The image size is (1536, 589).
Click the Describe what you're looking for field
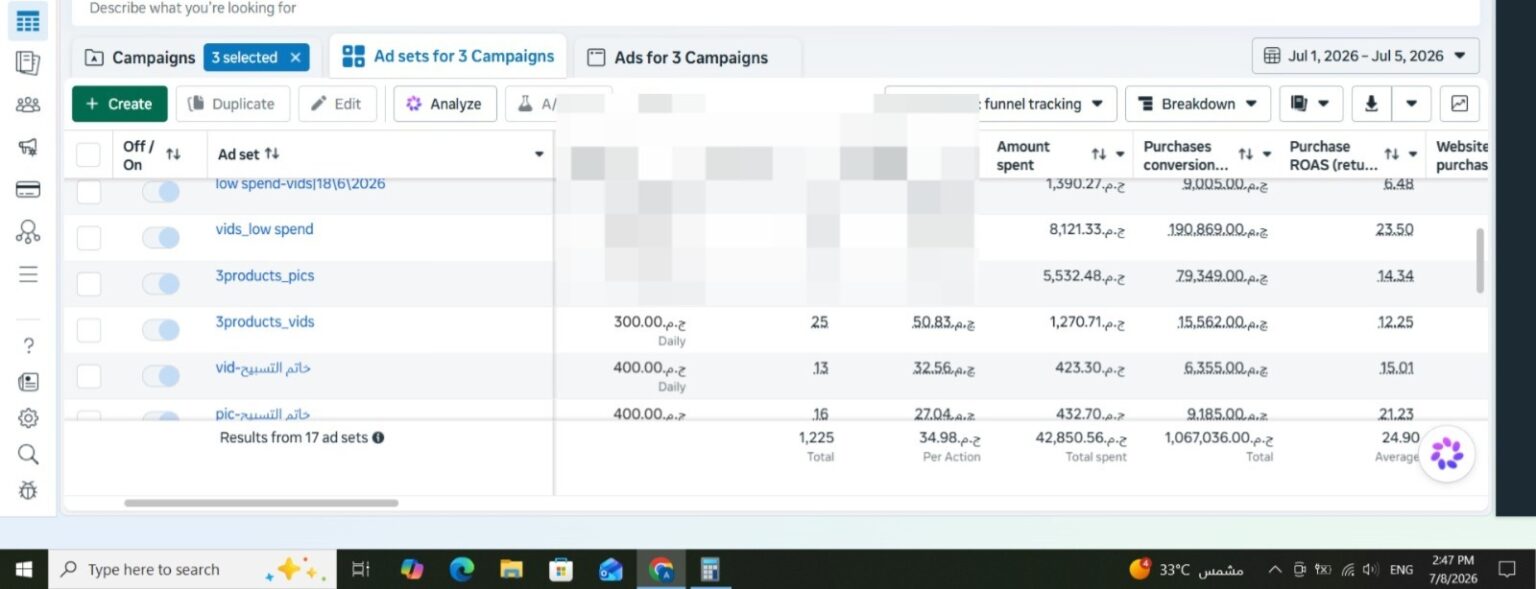click(775, 10)
